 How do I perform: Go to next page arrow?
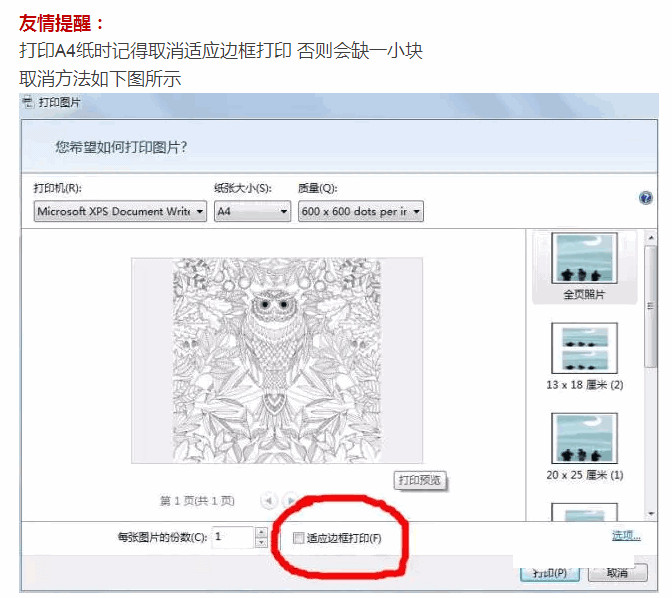pos(291,500)
